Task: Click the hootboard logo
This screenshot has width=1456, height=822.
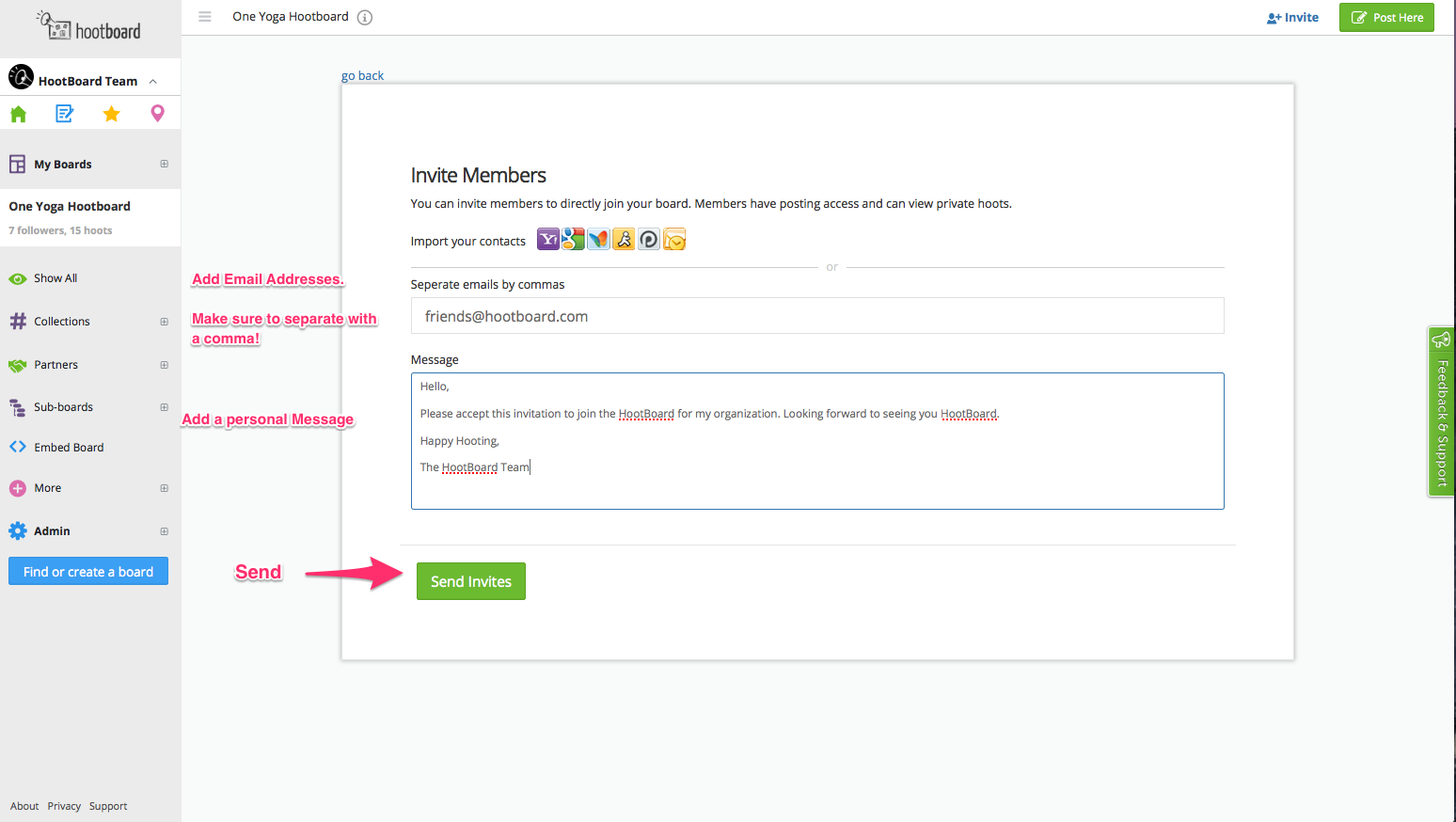Action: 88,26
